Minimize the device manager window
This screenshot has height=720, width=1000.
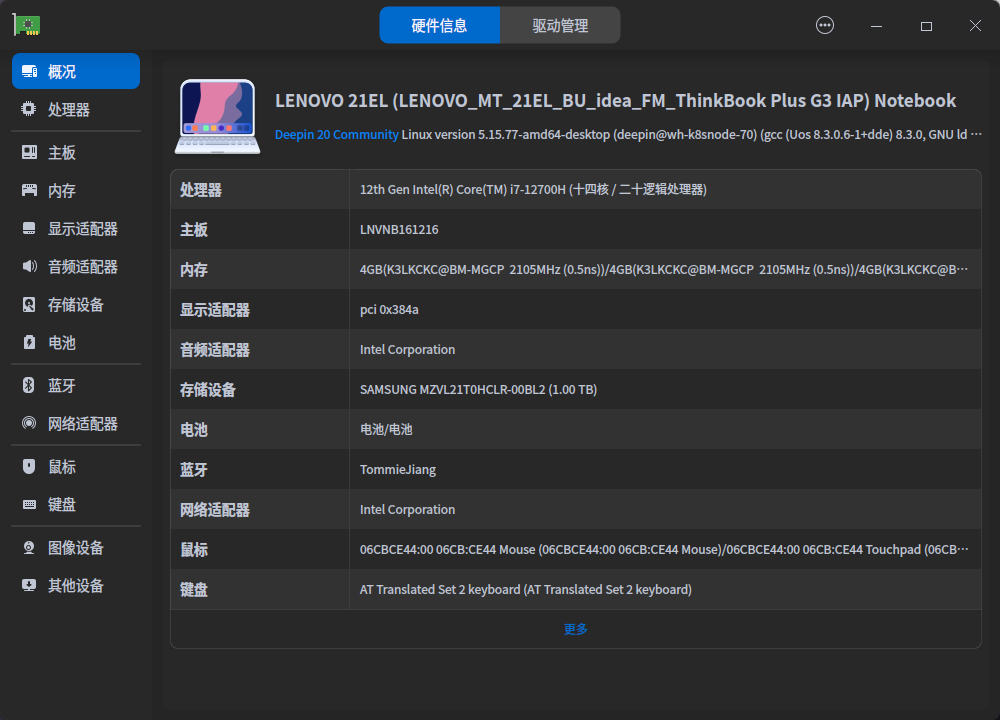pyautogui.click(x=876, y=26)
